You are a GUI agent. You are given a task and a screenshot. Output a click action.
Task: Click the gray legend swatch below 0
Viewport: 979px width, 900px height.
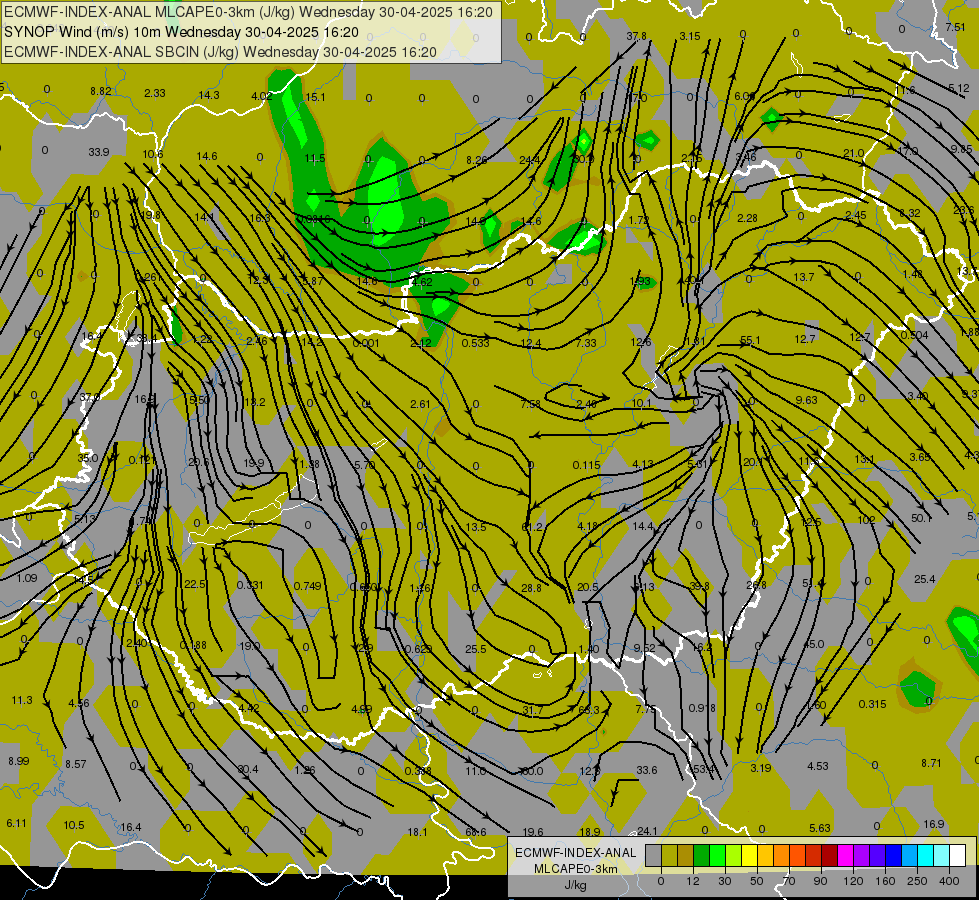[x=653, y=855]
